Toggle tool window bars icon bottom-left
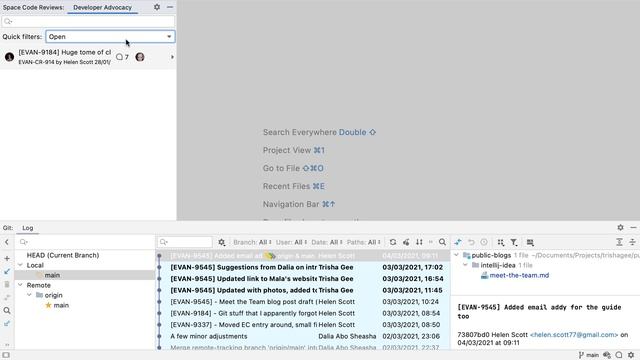Image resolution: width=640 pixels, height=360 pixels. (6, 355)
